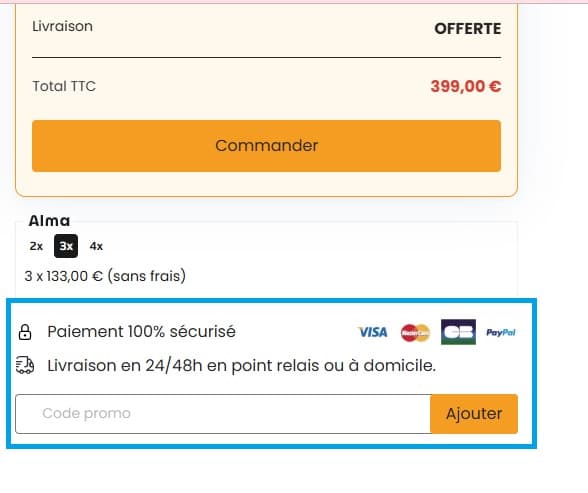Viewport: 588px width, 493px height.
Task: Focus the Code promo input field
Action: 223,414
